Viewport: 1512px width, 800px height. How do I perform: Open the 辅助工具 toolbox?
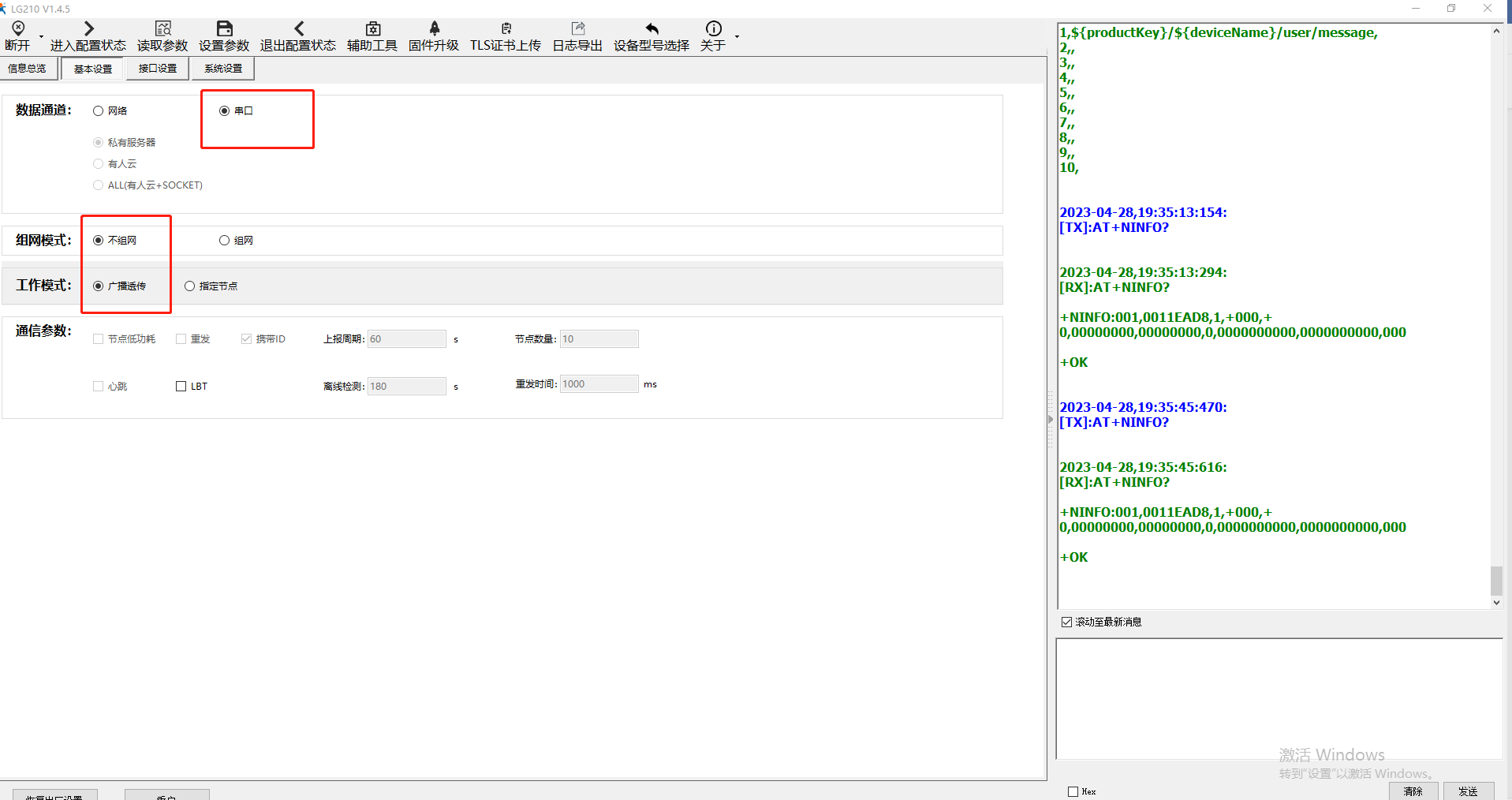[372, 29]
